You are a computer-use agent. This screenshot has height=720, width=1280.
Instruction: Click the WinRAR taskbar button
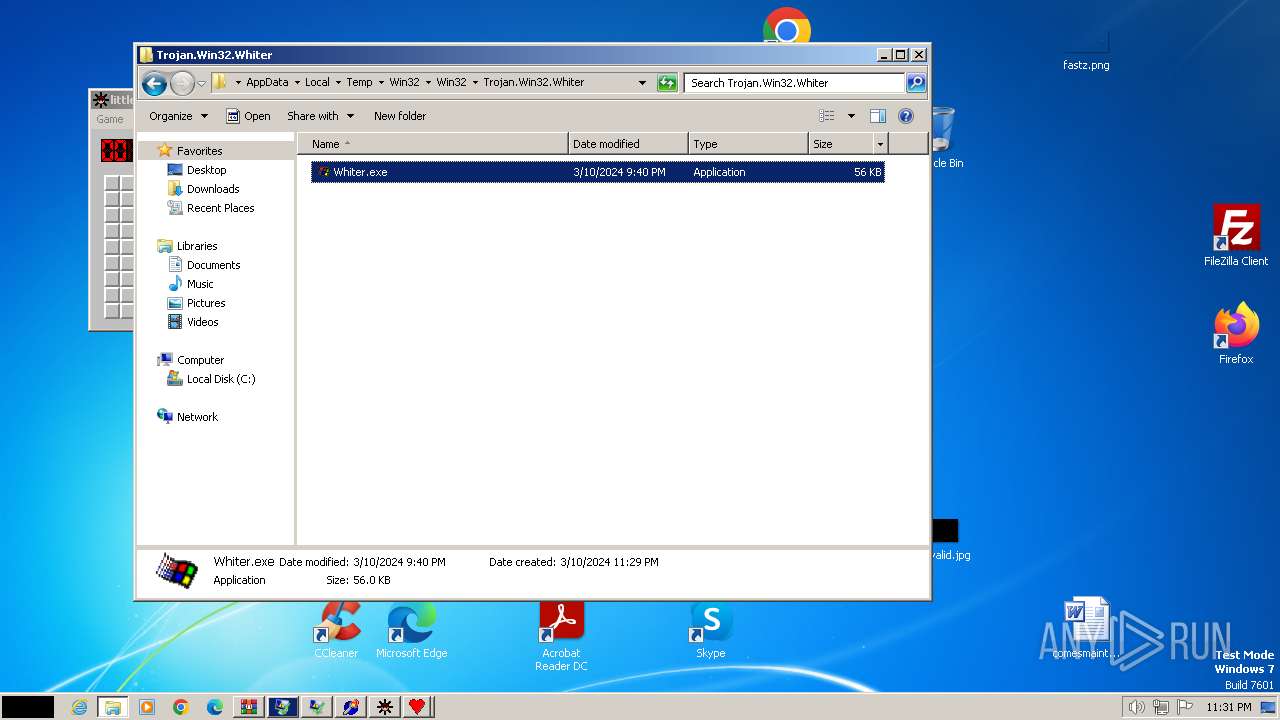(x=249, y=707)
